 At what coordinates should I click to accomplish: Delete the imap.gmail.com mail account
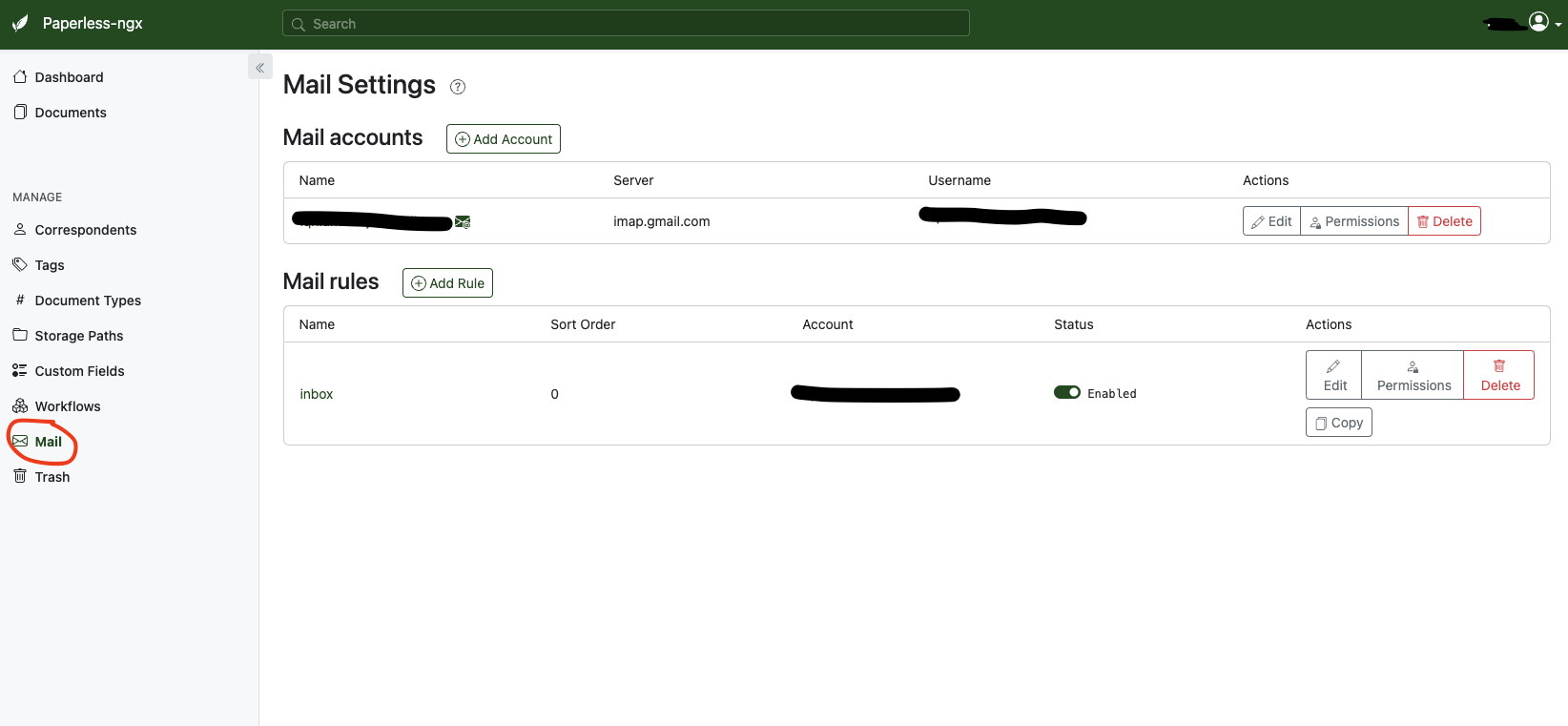click(x=1444, y=221)
